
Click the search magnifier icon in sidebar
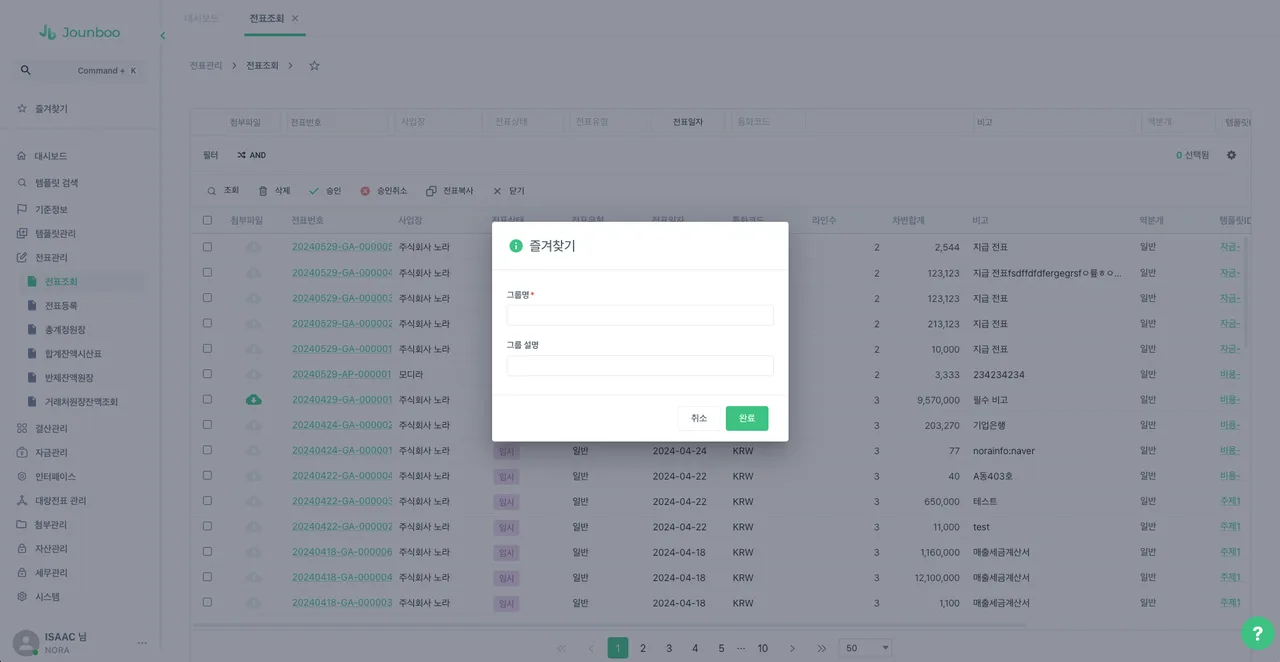pos(26,70)
